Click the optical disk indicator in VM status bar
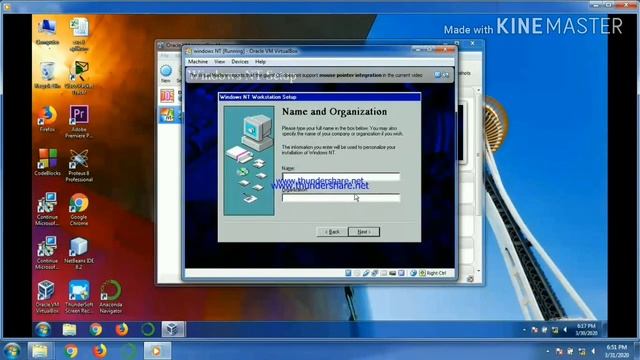The image size is (640, 360). tap(357, 273)
